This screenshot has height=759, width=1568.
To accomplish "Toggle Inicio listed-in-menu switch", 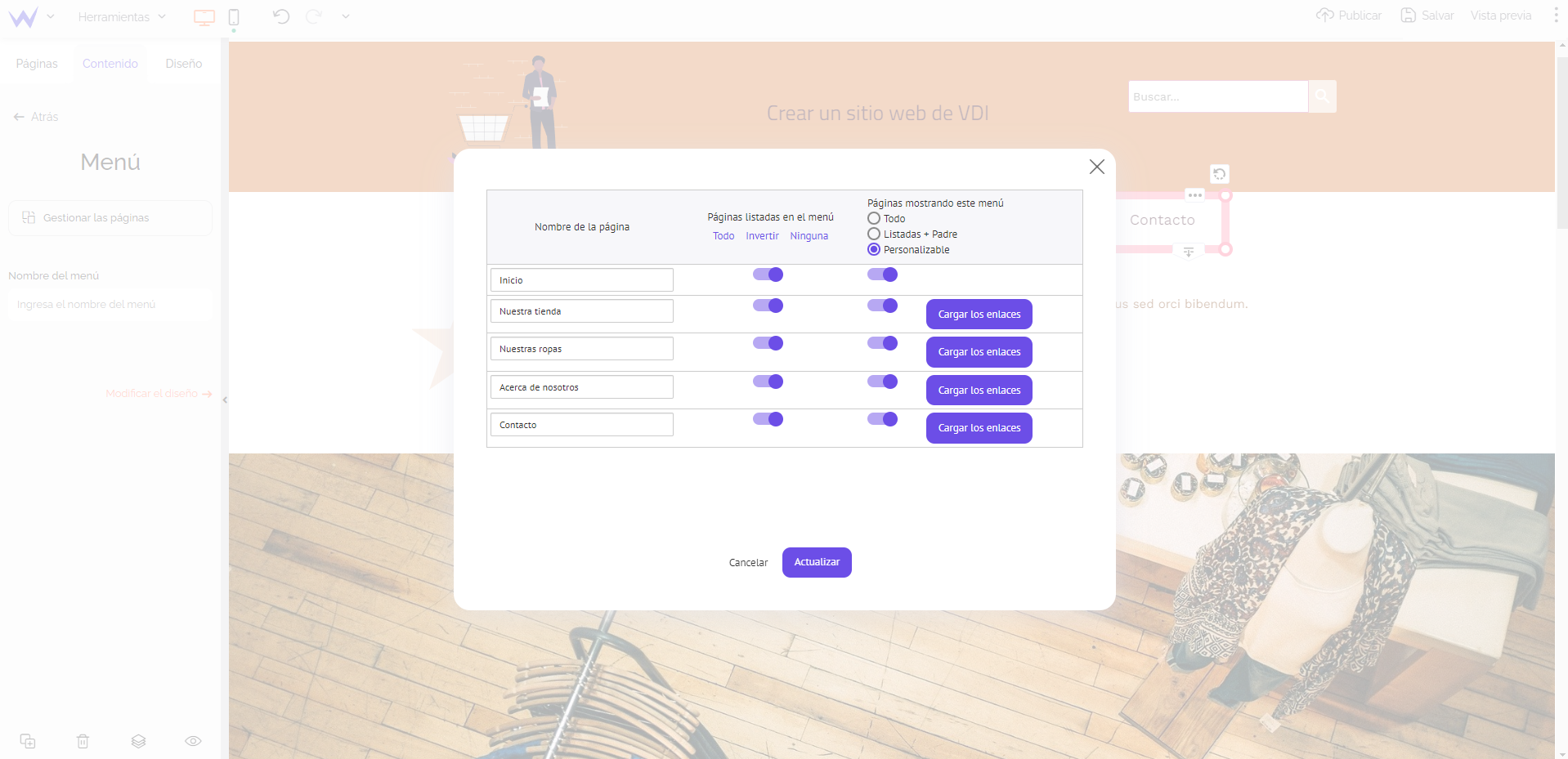I will tap(768, 275).
